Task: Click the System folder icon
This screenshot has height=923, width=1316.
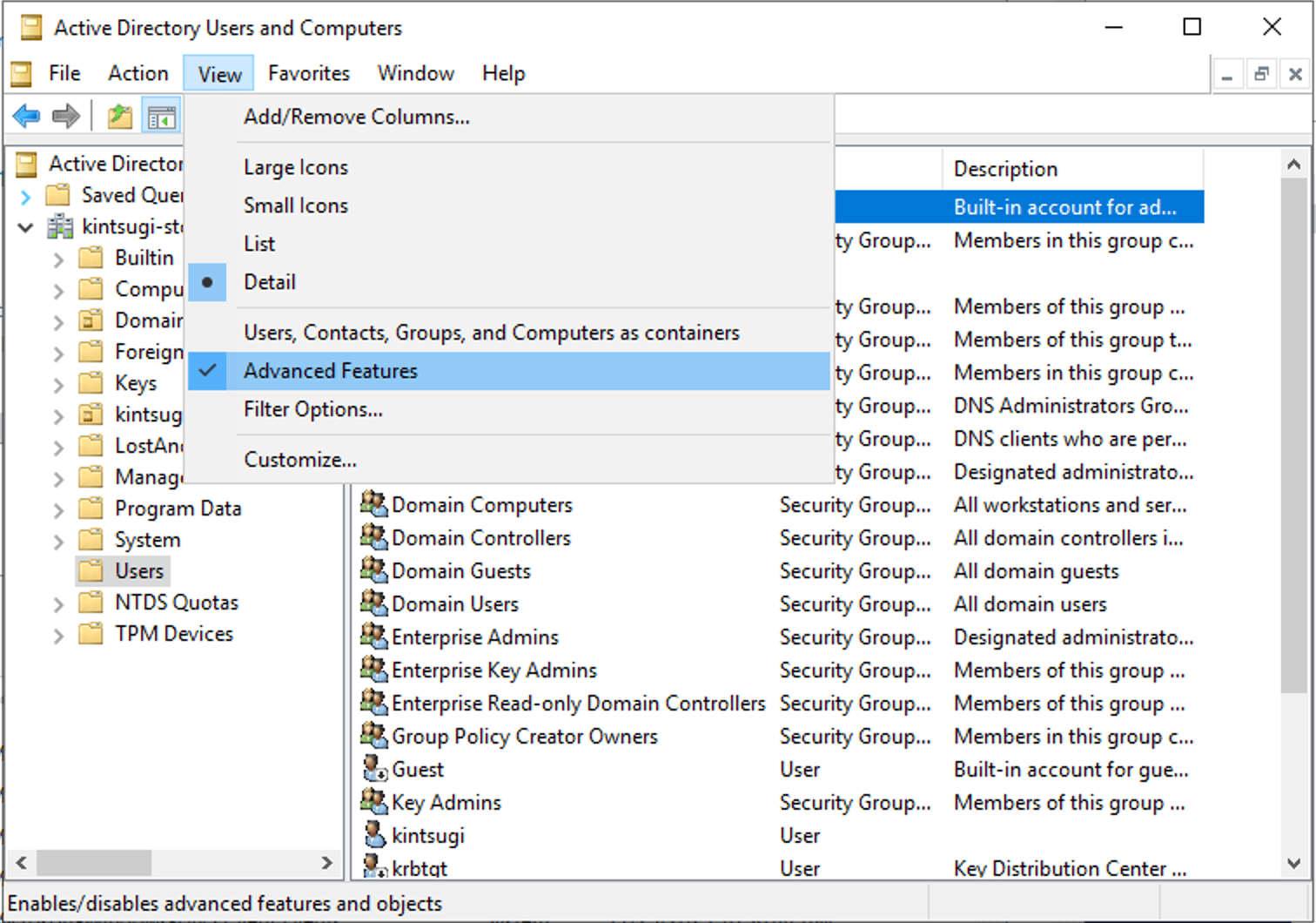Action: (91, 540)
